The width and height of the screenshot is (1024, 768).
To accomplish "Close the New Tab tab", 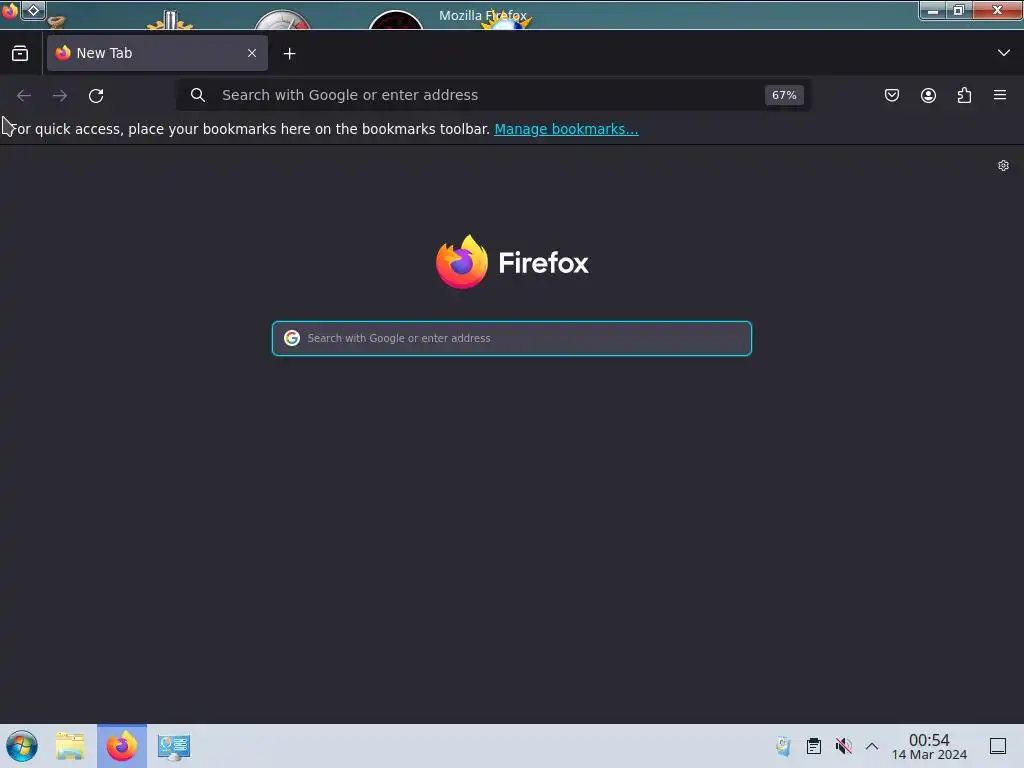I will pos(252,54).
